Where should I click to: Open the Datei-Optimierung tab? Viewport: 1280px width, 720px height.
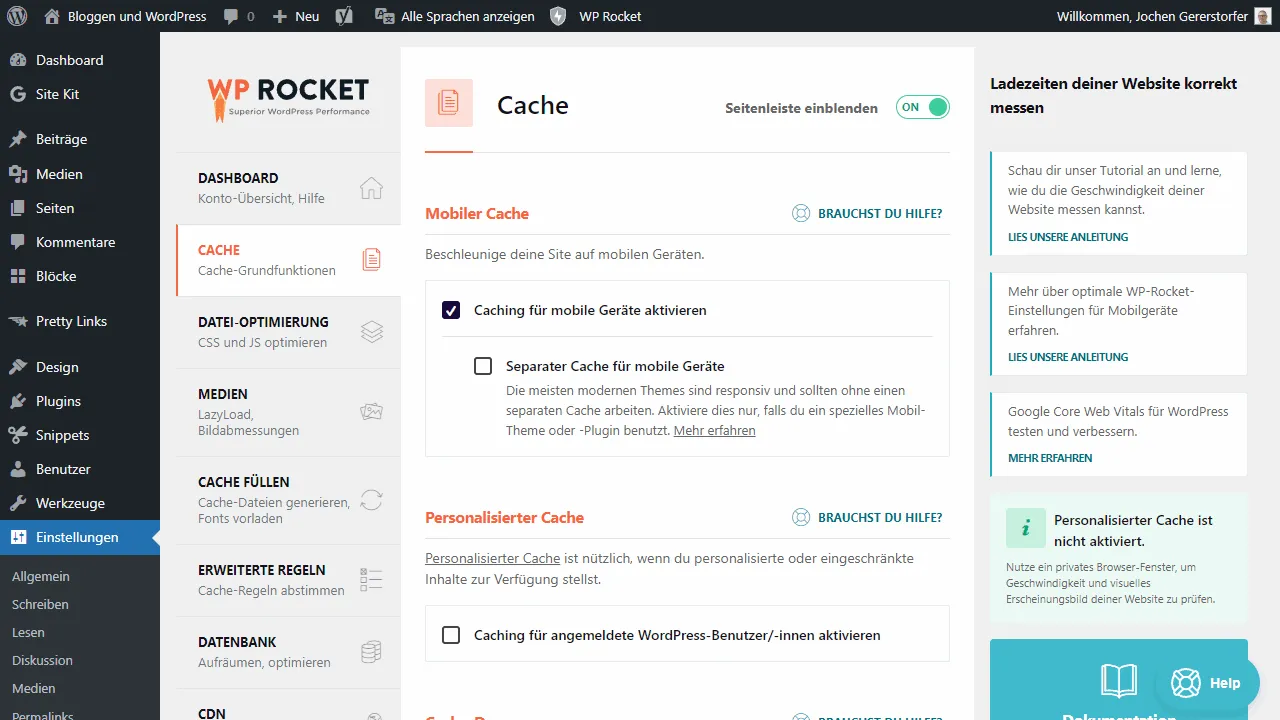(288, 332)
